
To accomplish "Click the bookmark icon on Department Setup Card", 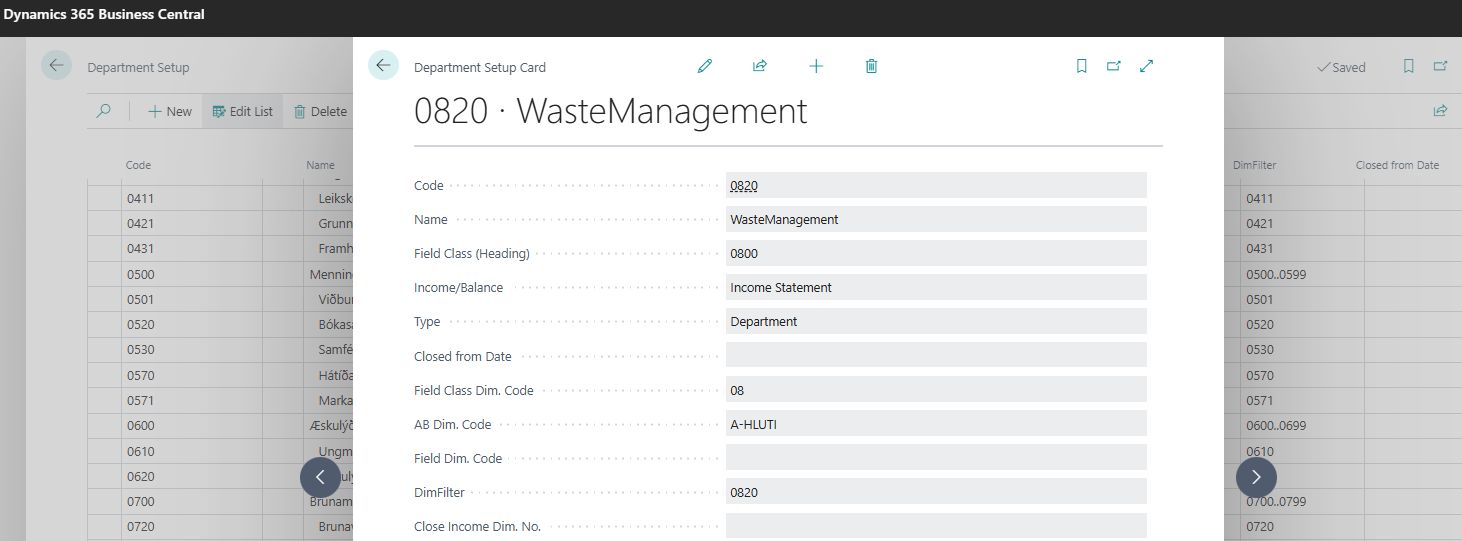I will point(1081,66).
